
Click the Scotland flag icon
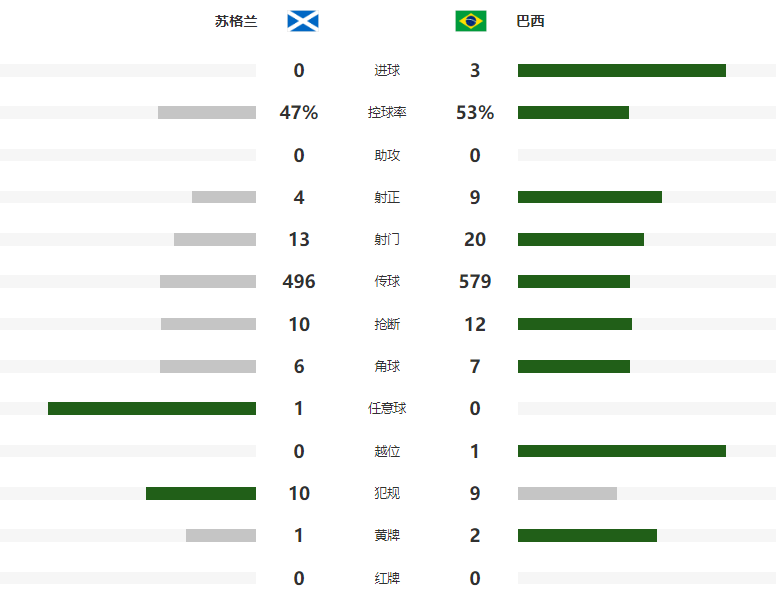point(303,21)
